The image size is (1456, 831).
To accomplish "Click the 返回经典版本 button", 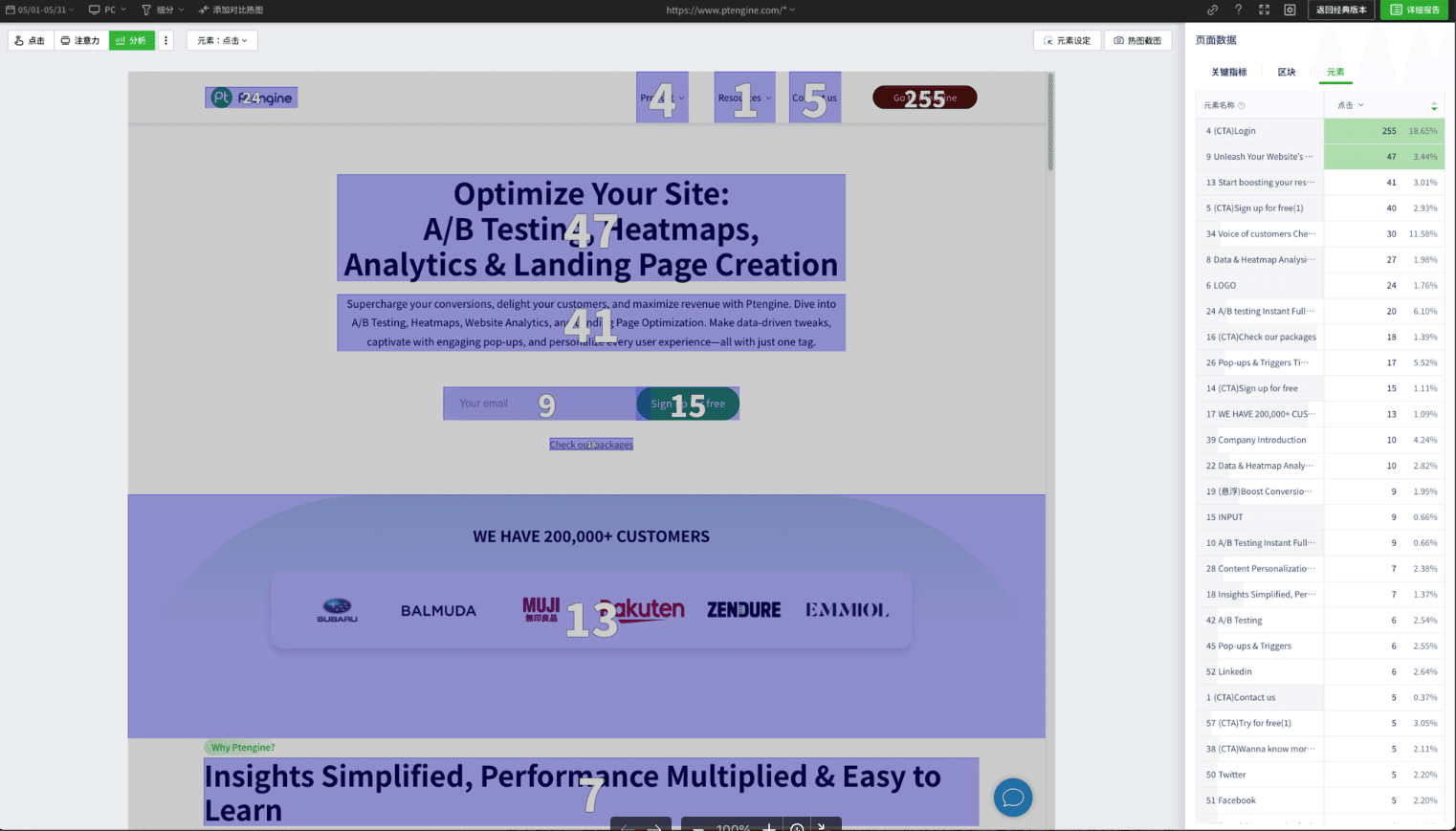I will point(1341,10).
